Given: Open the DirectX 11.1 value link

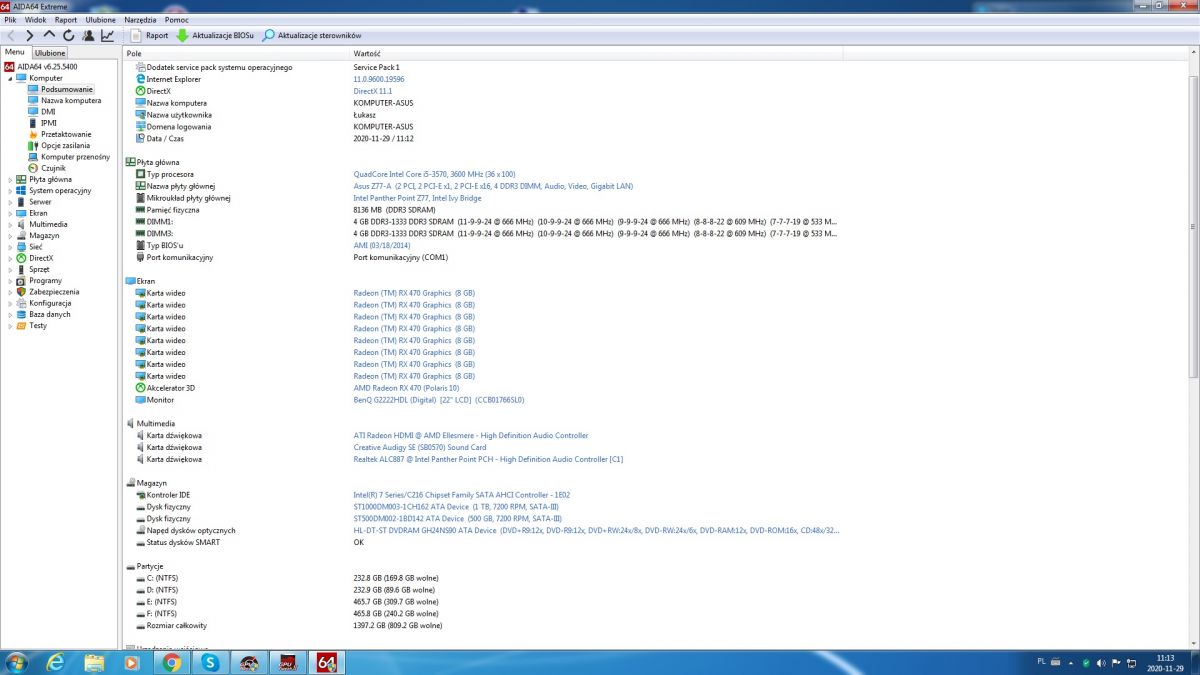Looking at the screenshot, I should click(x=373, y=91).
